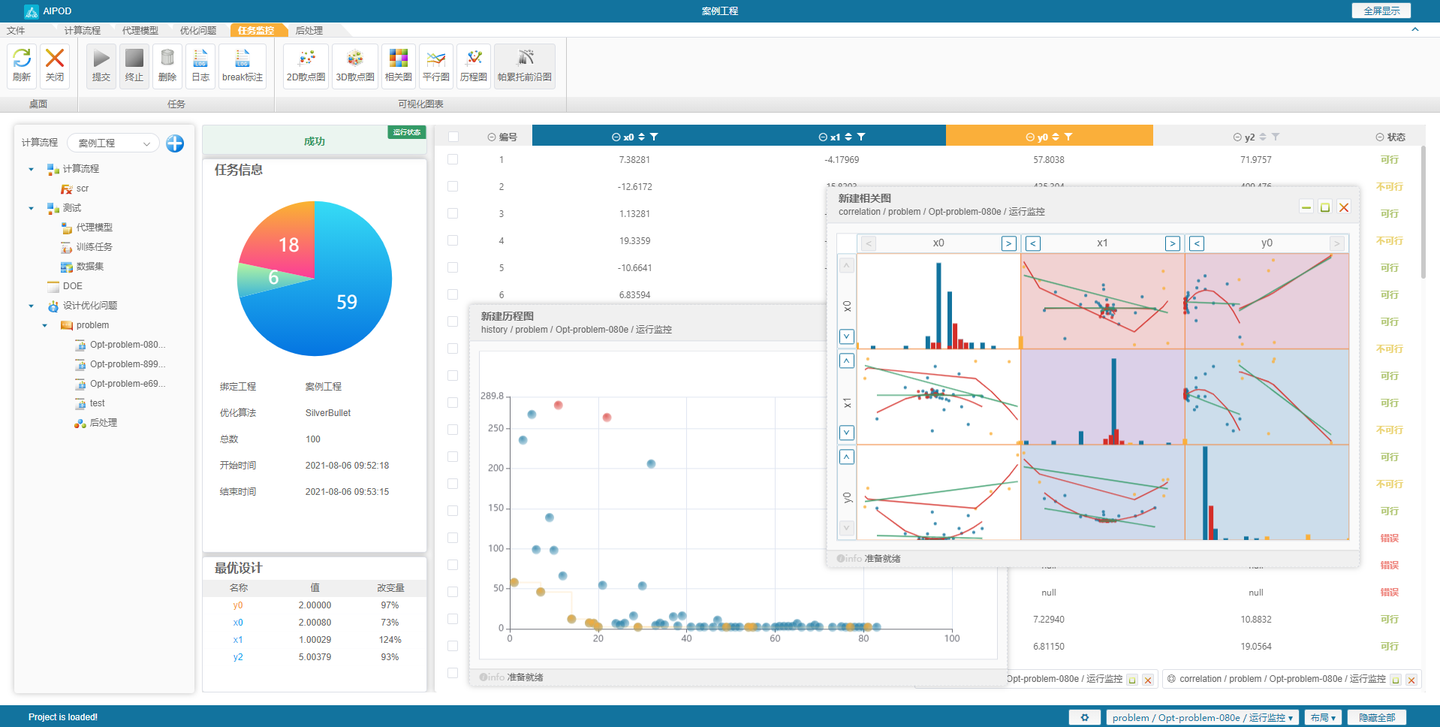Image resolution: width=1440 pixels, height=727 pixels.
Task: Switch to the 代理模型 tab
Action: point(140,31)
